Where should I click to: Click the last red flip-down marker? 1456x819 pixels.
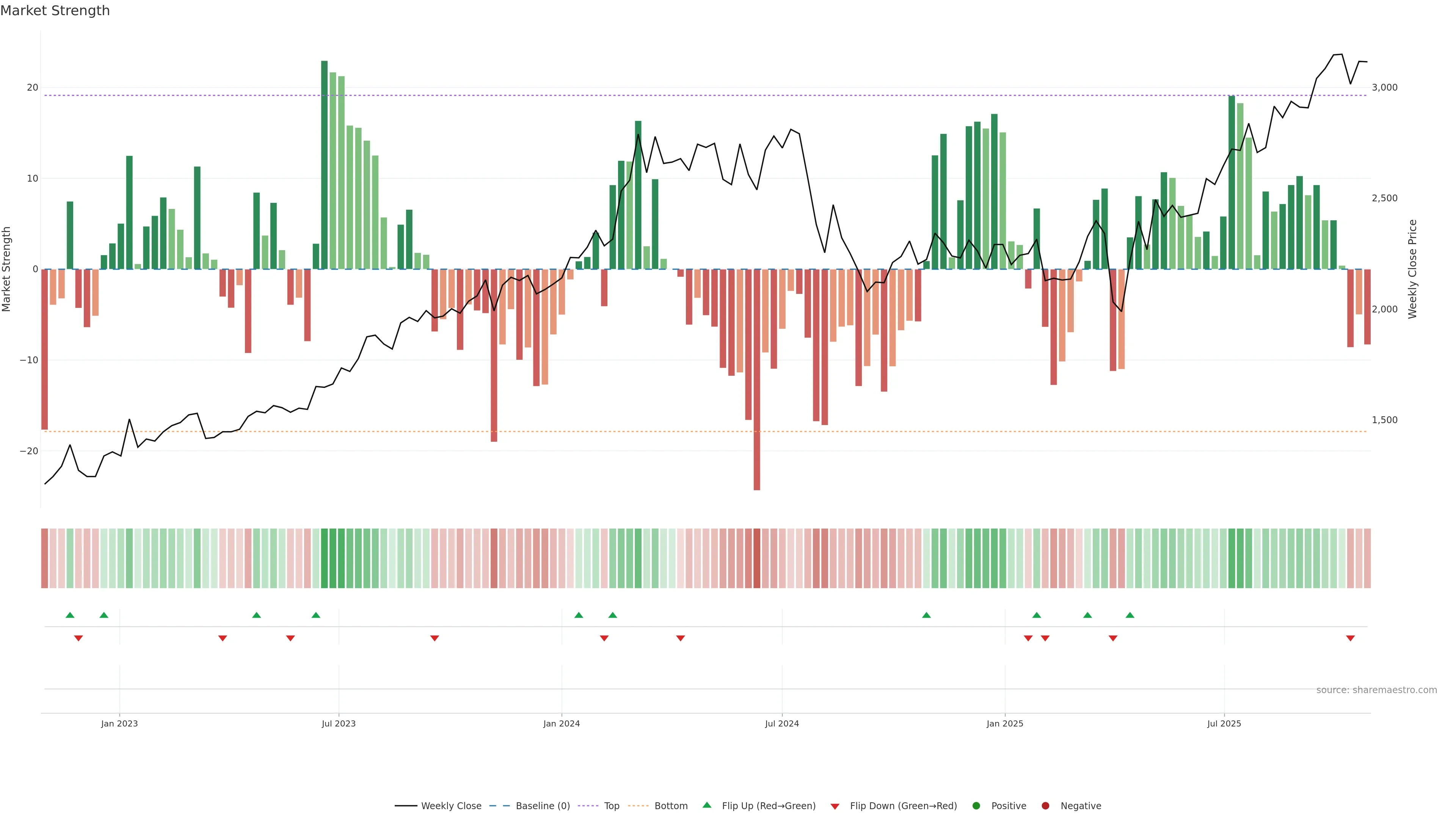click(1350, 638)
